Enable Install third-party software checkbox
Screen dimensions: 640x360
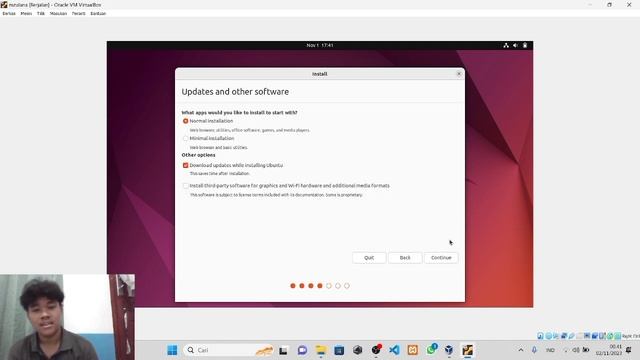[185, 186]
